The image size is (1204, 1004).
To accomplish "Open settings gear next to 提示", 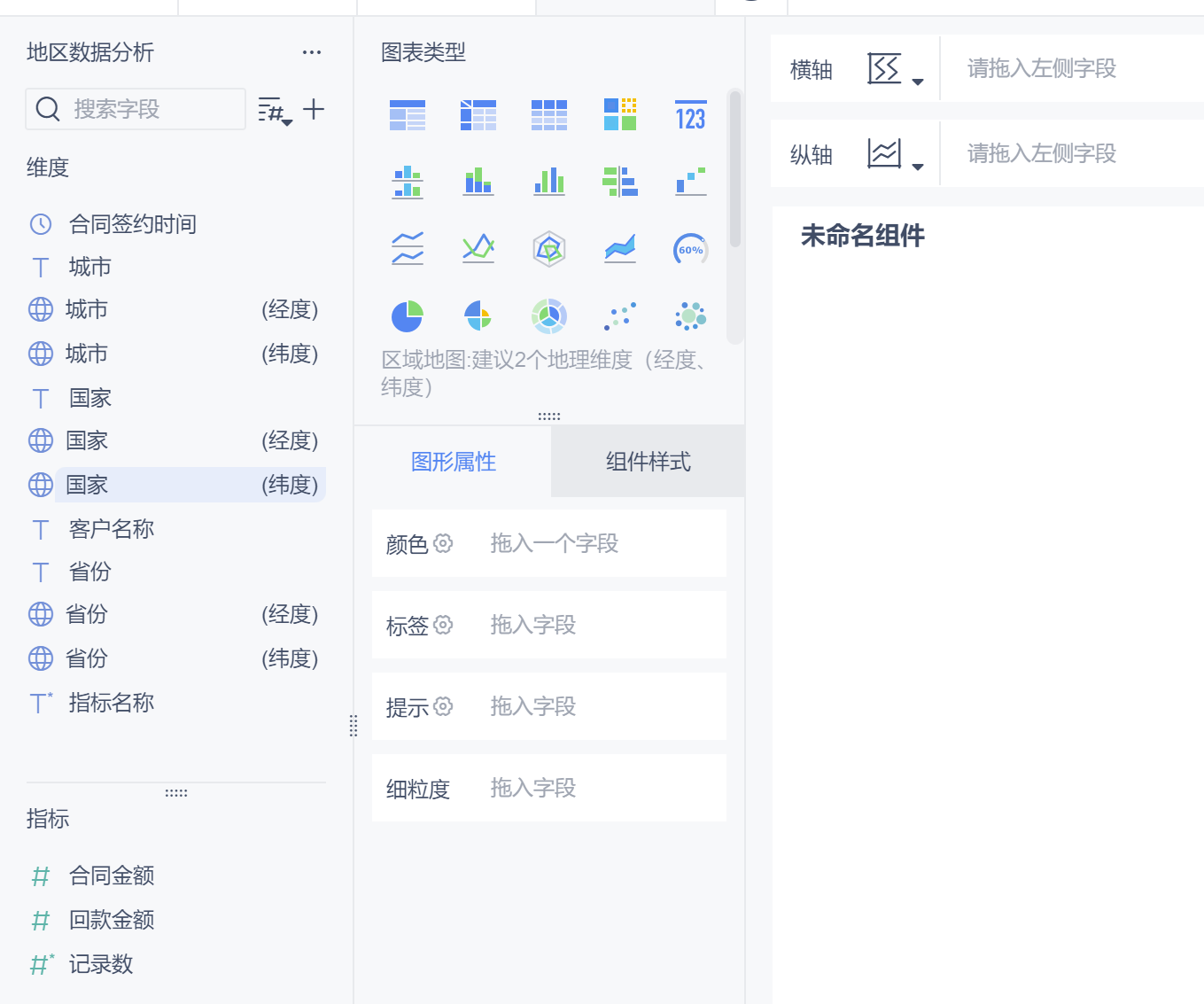I will (x=443, y=706).
